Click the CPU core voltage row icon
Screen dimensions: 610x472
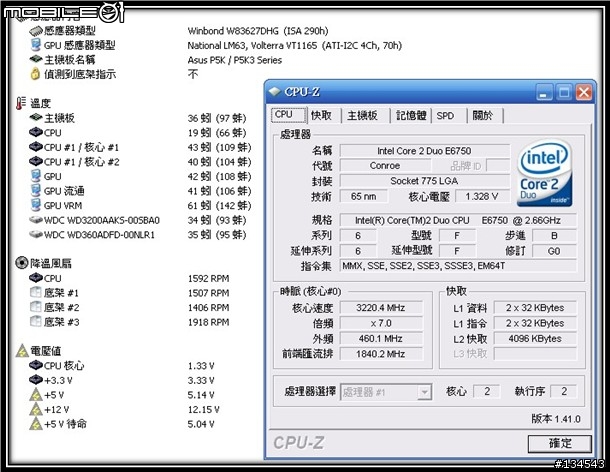pos(36,365)
